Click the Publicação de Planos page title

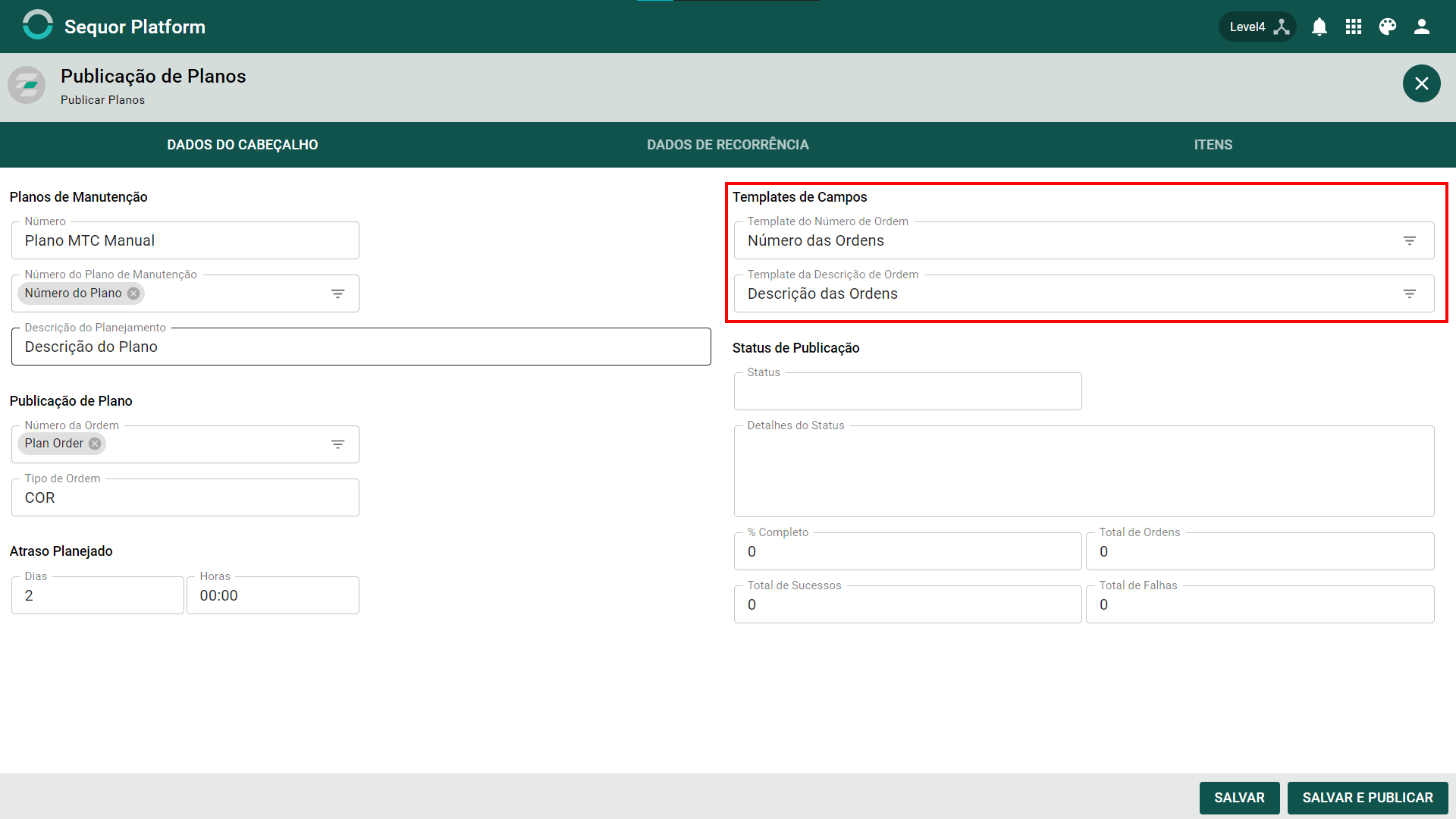coord(153,77)
